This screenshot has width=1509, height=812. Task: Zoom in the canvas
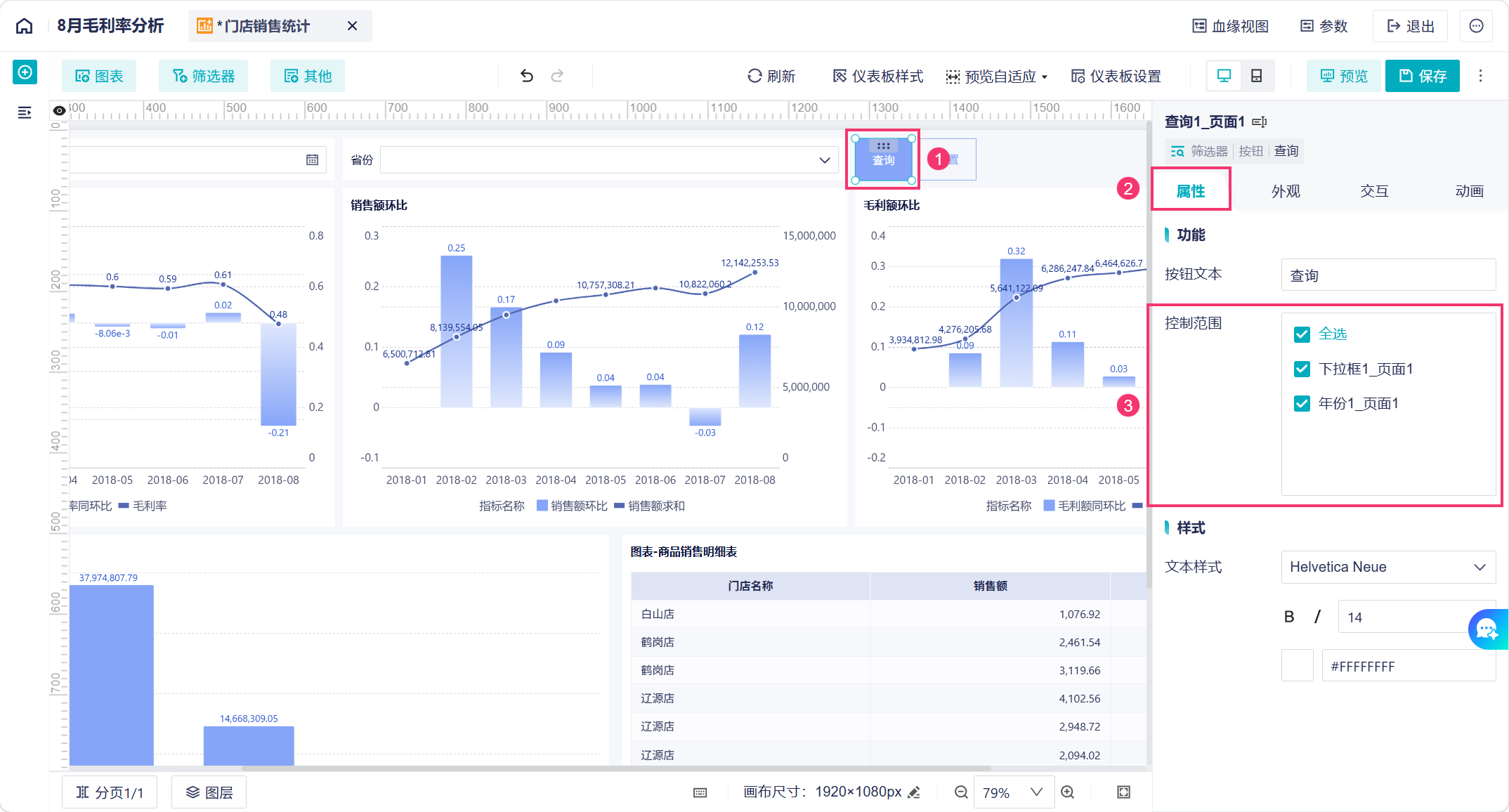click(1068, 792)
